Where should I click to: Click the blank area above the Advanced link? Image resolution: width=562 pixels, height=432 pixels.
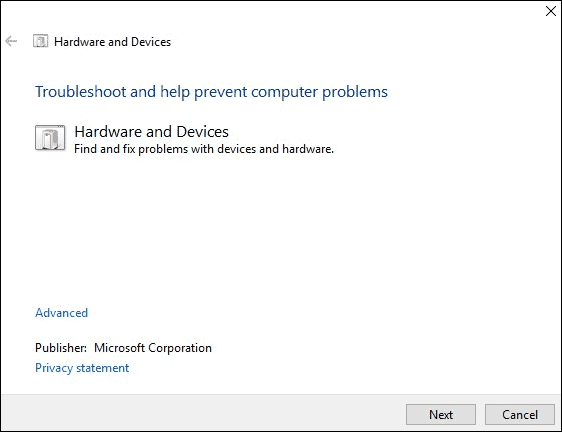tap(280, 233)
